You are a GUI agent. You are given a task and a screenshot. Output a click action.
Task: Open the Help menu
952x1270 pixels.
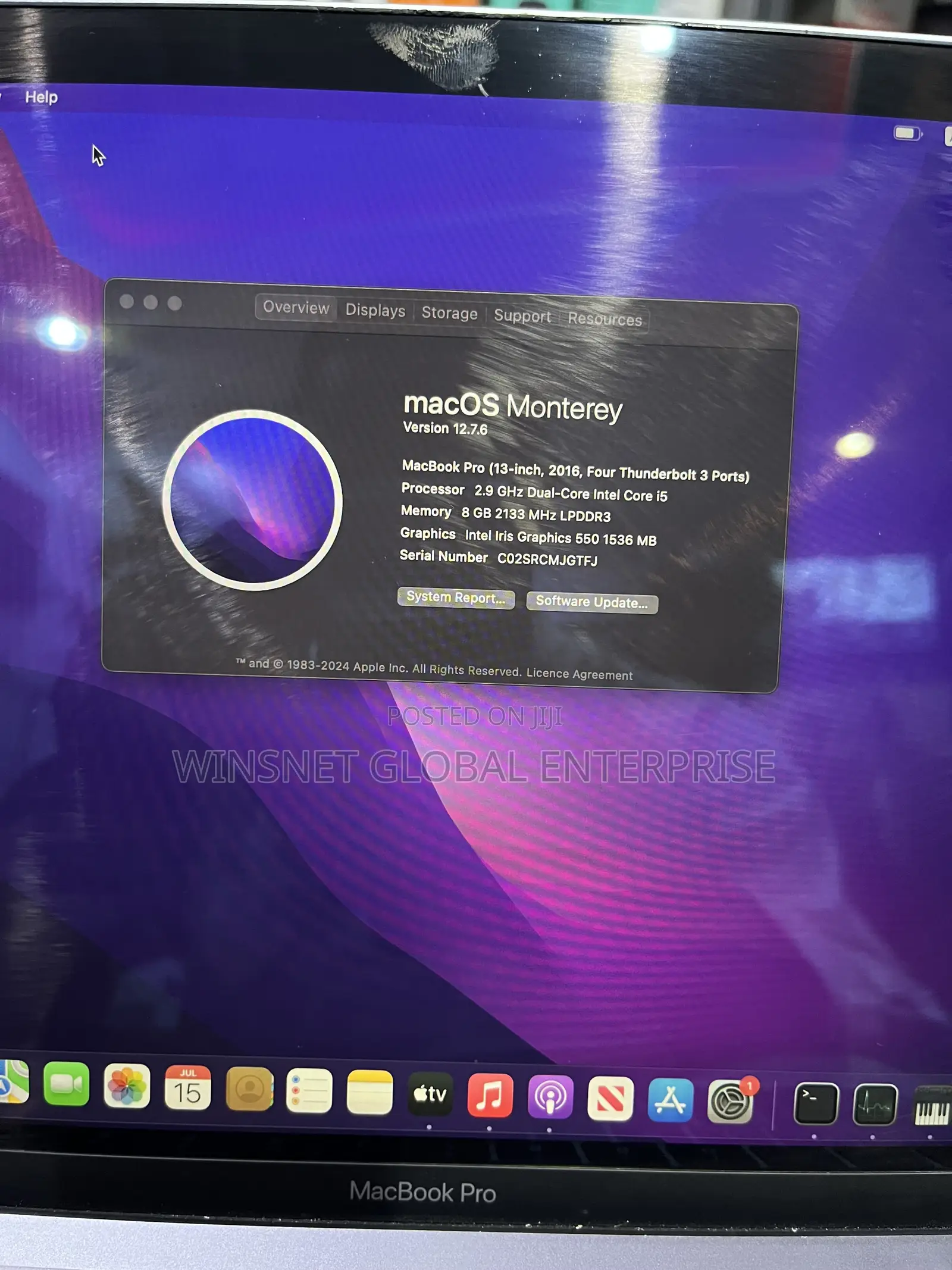(41, 97)
